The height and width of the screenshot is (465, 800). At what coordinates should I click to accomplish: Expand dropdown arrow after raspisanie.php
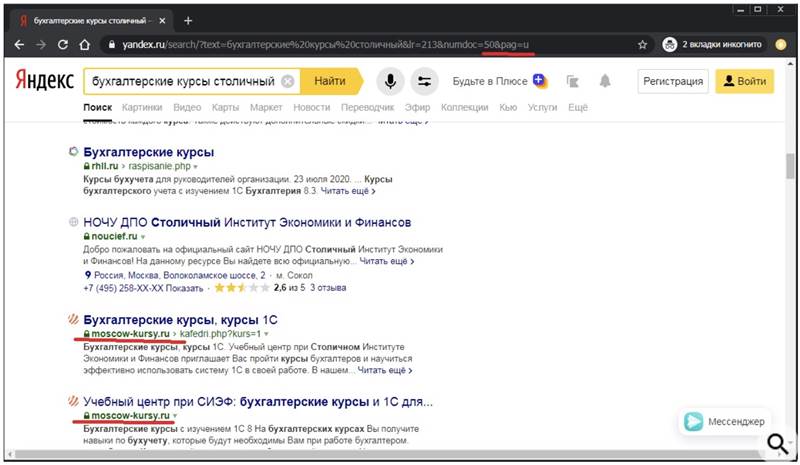195,167
